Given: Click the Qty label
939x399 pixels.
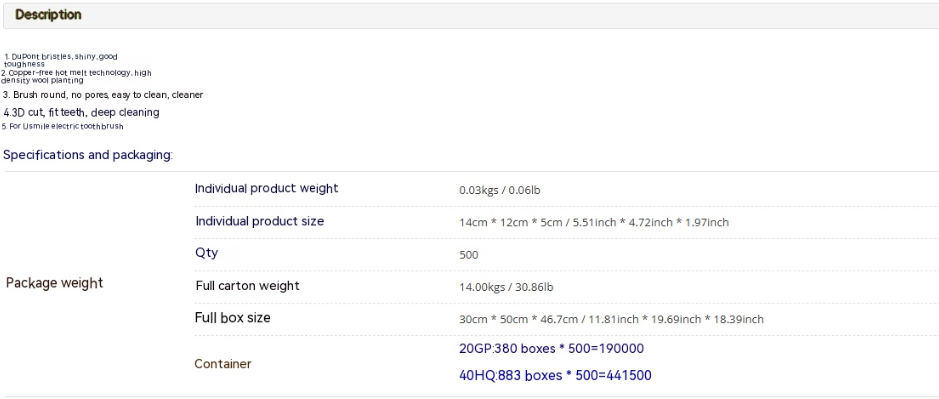Looking at the screenshot, I should point(207,252).
